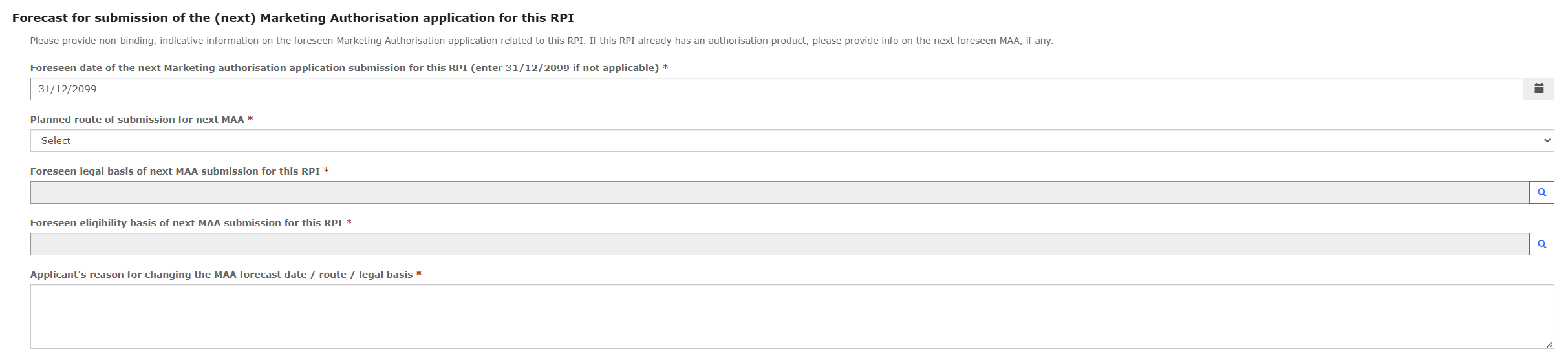This screenshot has height=360, width=1568.
Task: Click the chevron arrow of the route dropdown
Action: coord(1547,140)
